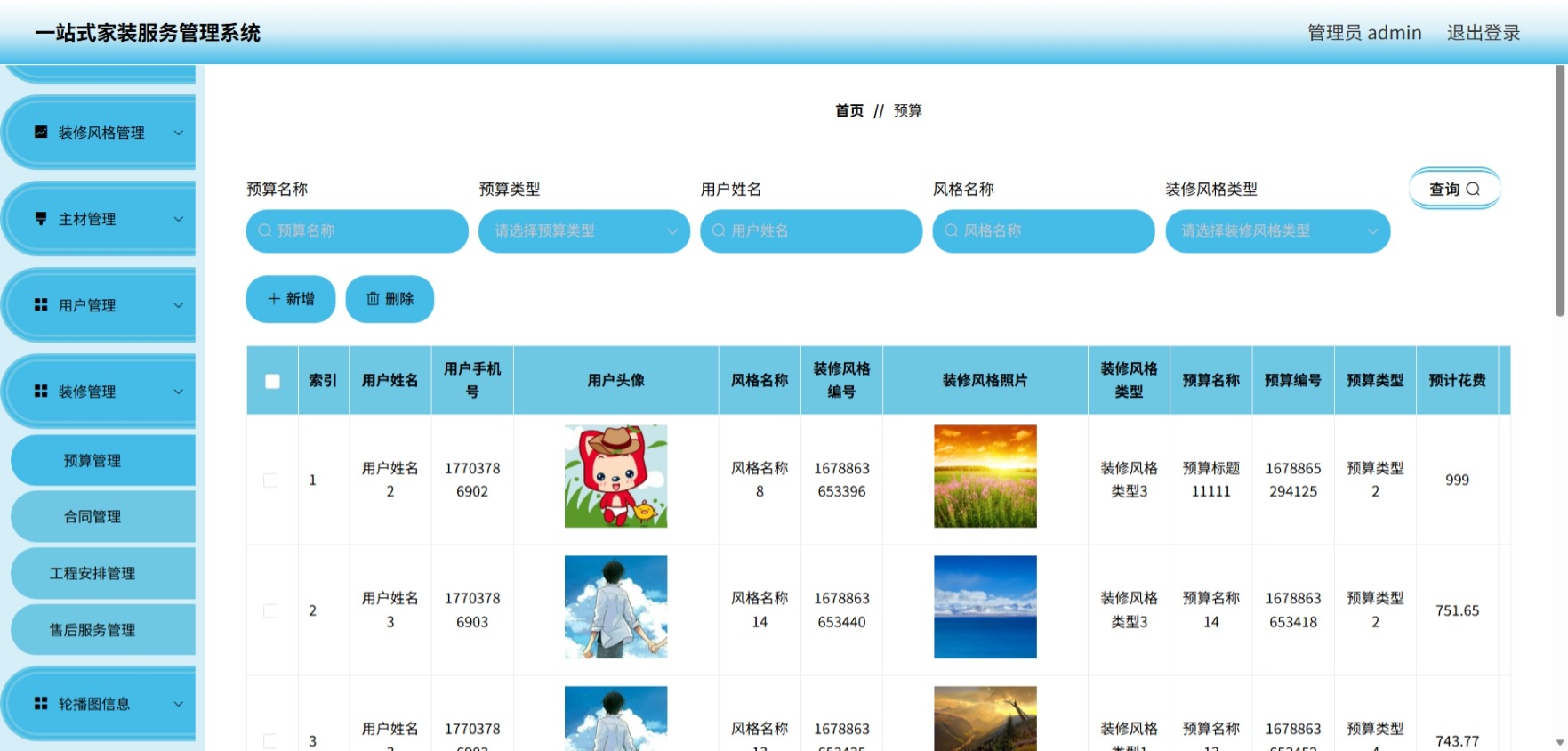
Task: Expand the 轮播图信息 menu chevron
Action: click(x=178, y=704)
